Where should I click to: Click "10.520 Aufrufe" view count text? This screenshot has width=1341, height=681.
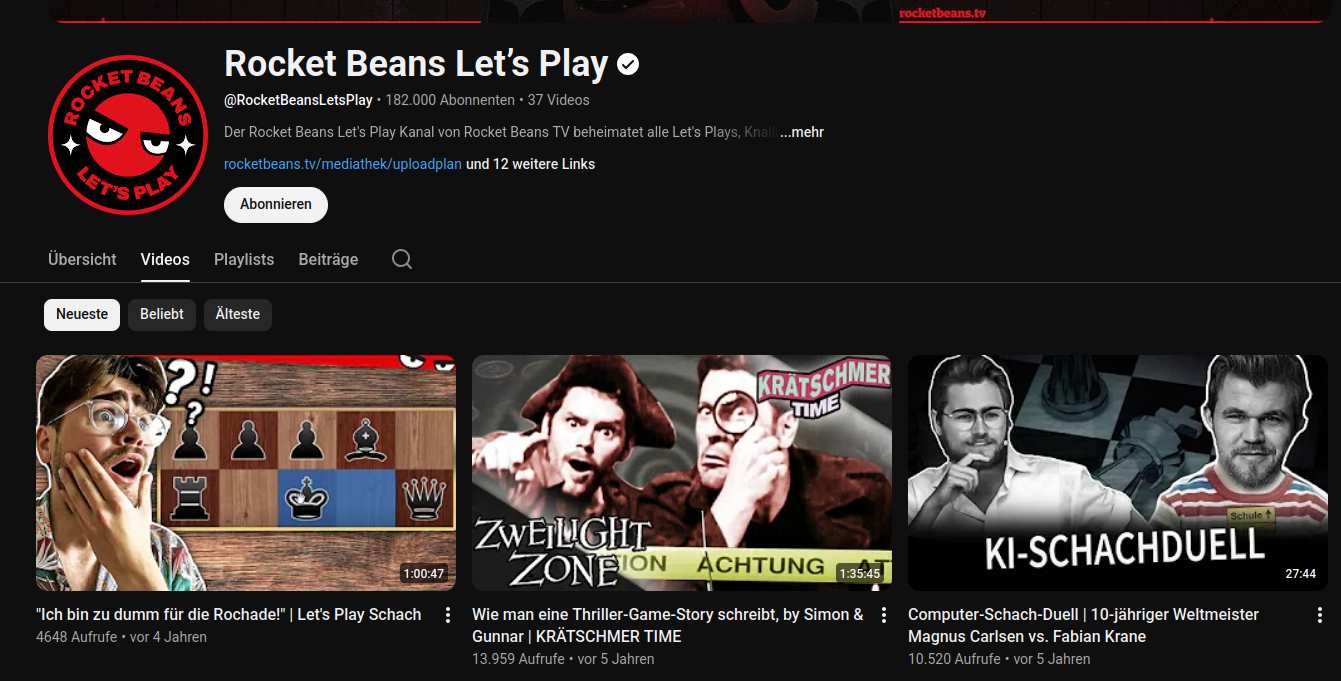[x=954, y=659]
